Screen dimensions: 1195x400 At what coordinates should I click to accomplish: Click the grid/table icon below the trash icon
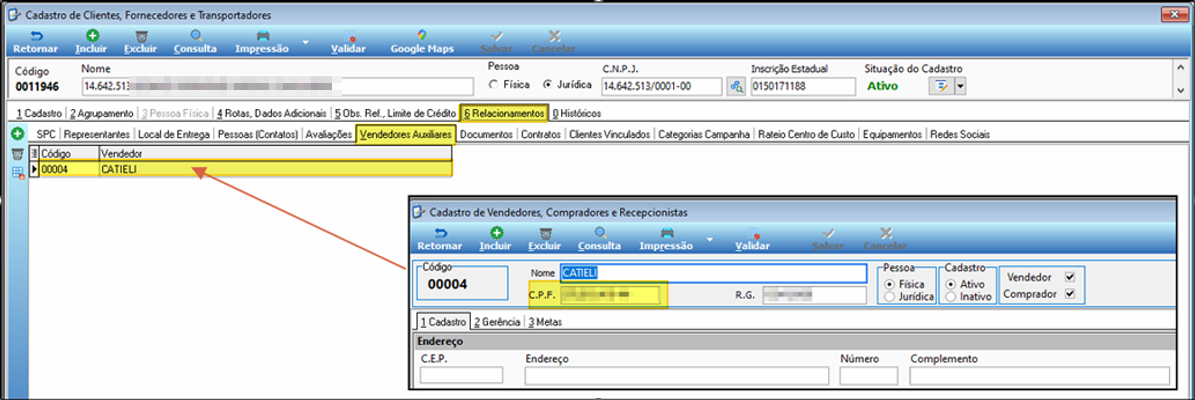tap(17, 173)
